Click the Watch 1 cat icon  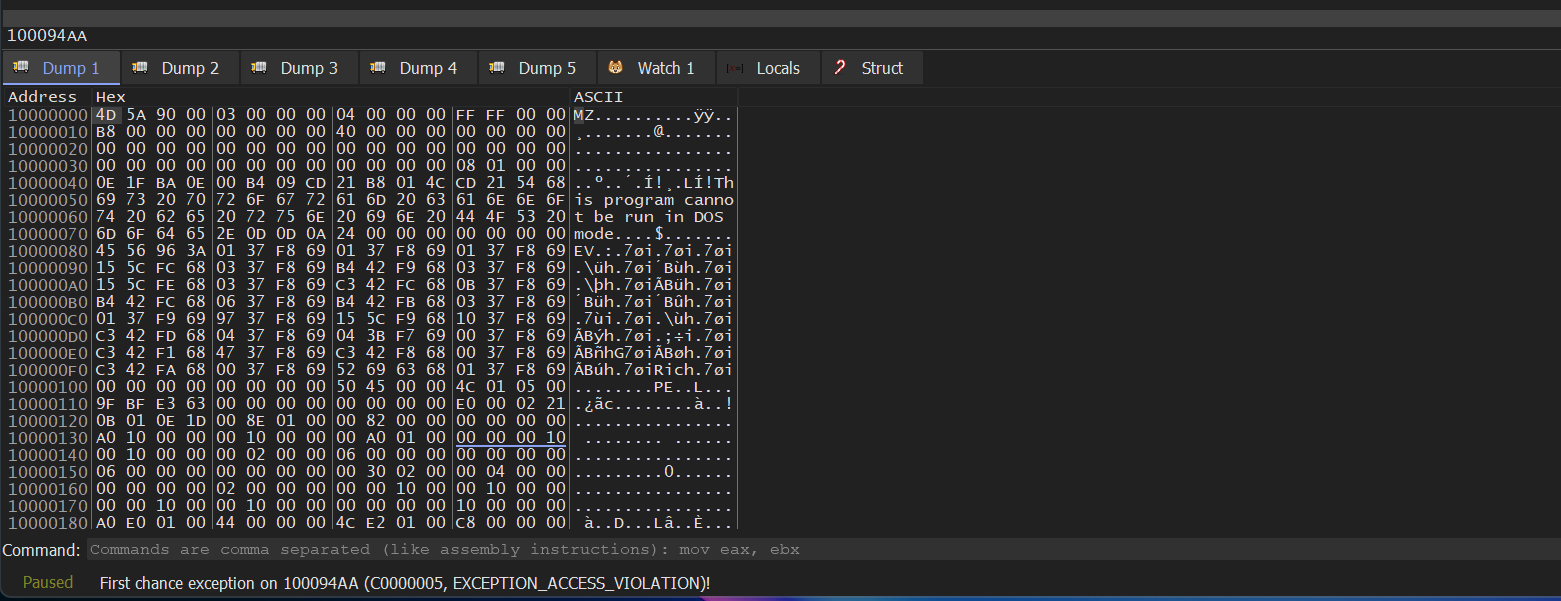pos(616,68)
